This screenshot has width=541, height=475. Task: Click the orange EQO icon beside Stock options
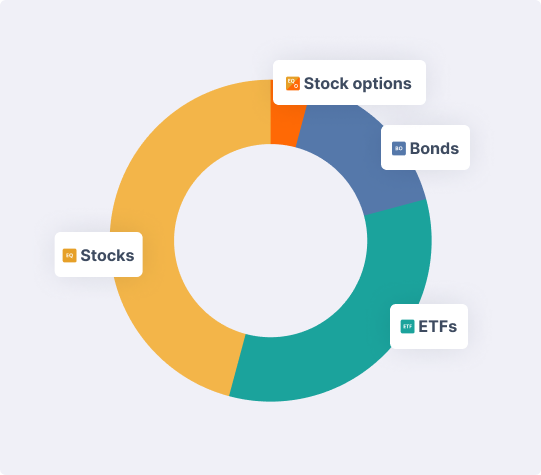[x=293, y=83]
